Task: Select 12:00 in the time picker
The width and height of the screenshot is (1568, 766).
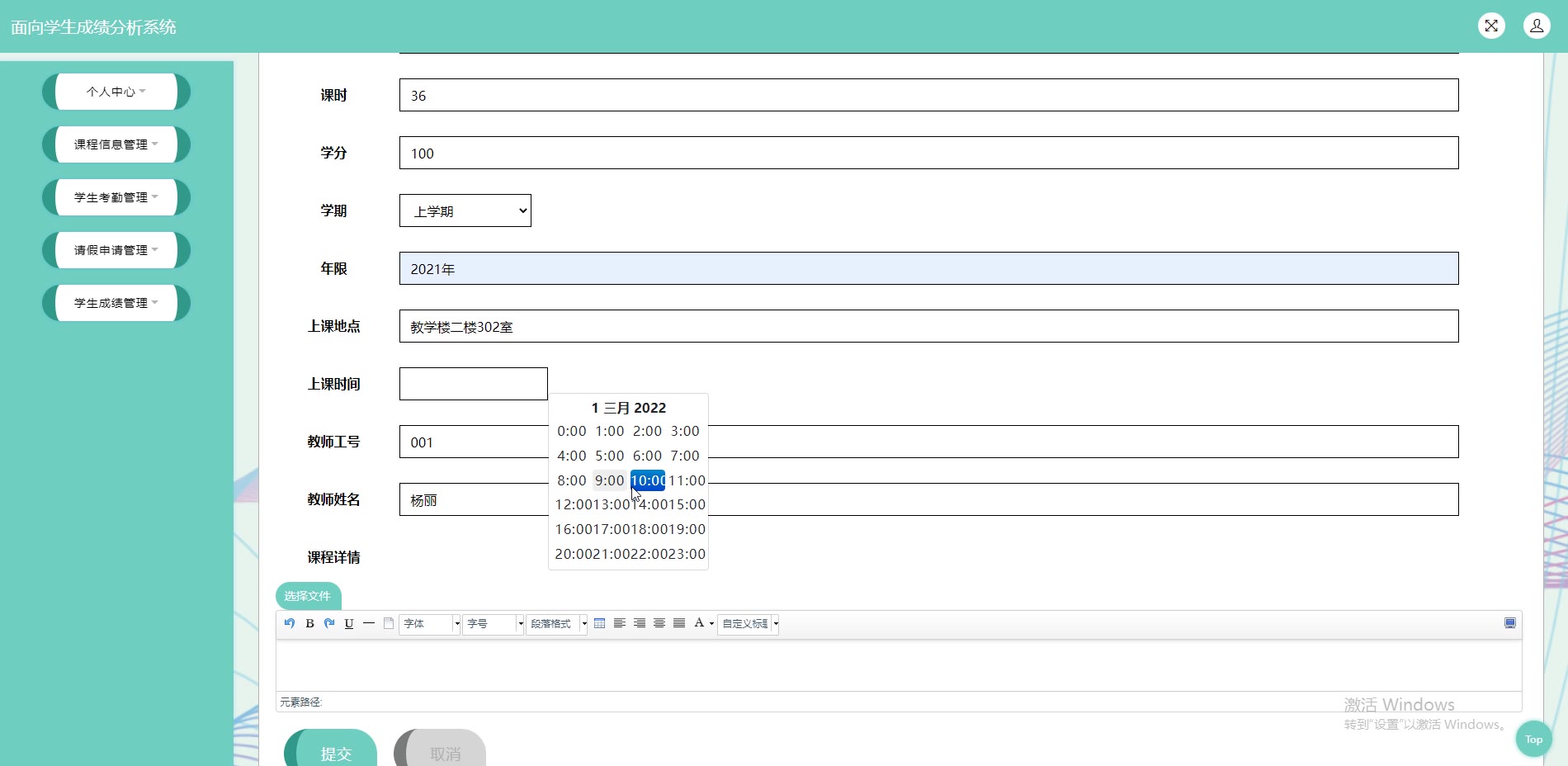Action: (x=574, y=504)
